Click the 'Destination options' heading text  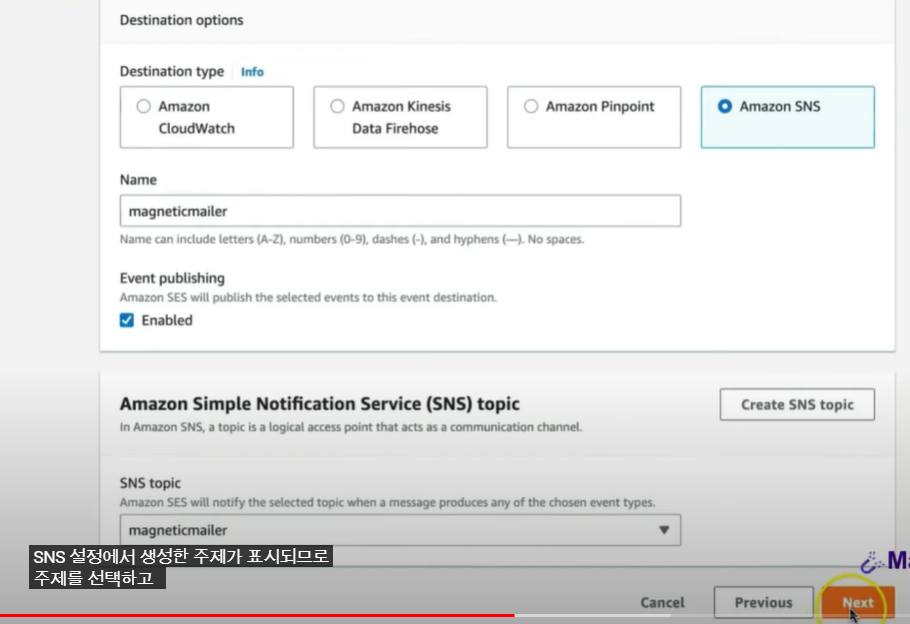click(182, 20)
